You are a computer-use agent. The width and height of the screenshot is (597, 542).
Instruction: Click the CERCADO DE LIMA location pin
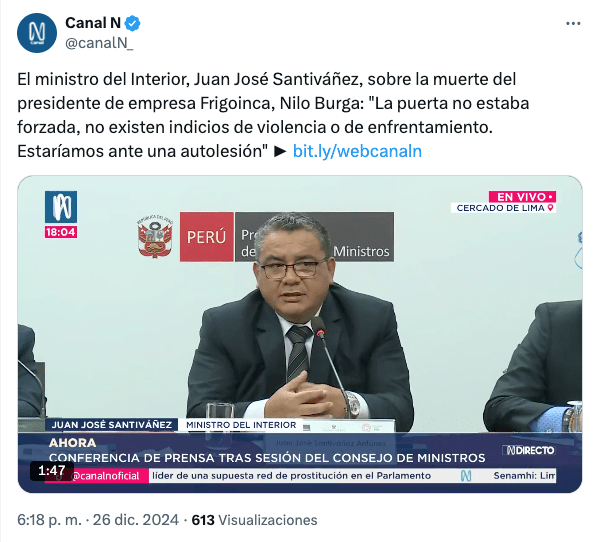[550, 208]
